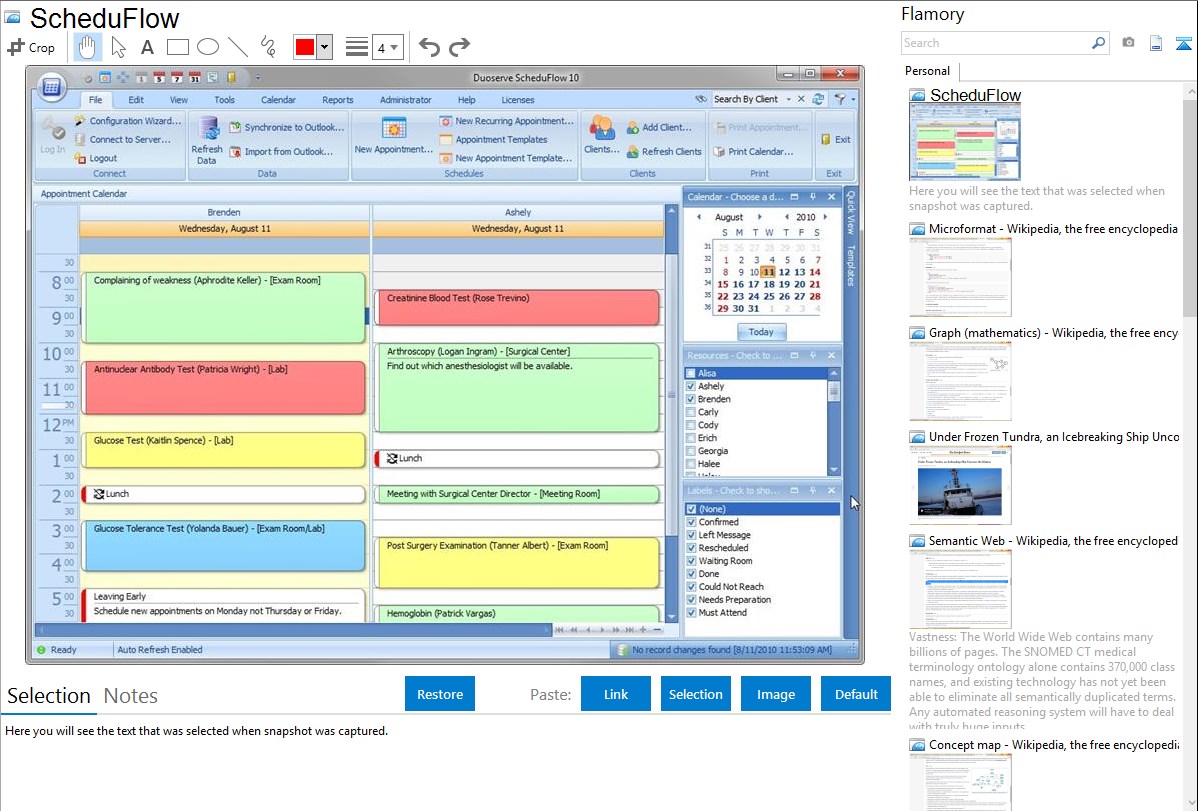This screenshot has width=1198, height=811.
Task: Click the Print Calendar command
Action: [x=753, y=151]
